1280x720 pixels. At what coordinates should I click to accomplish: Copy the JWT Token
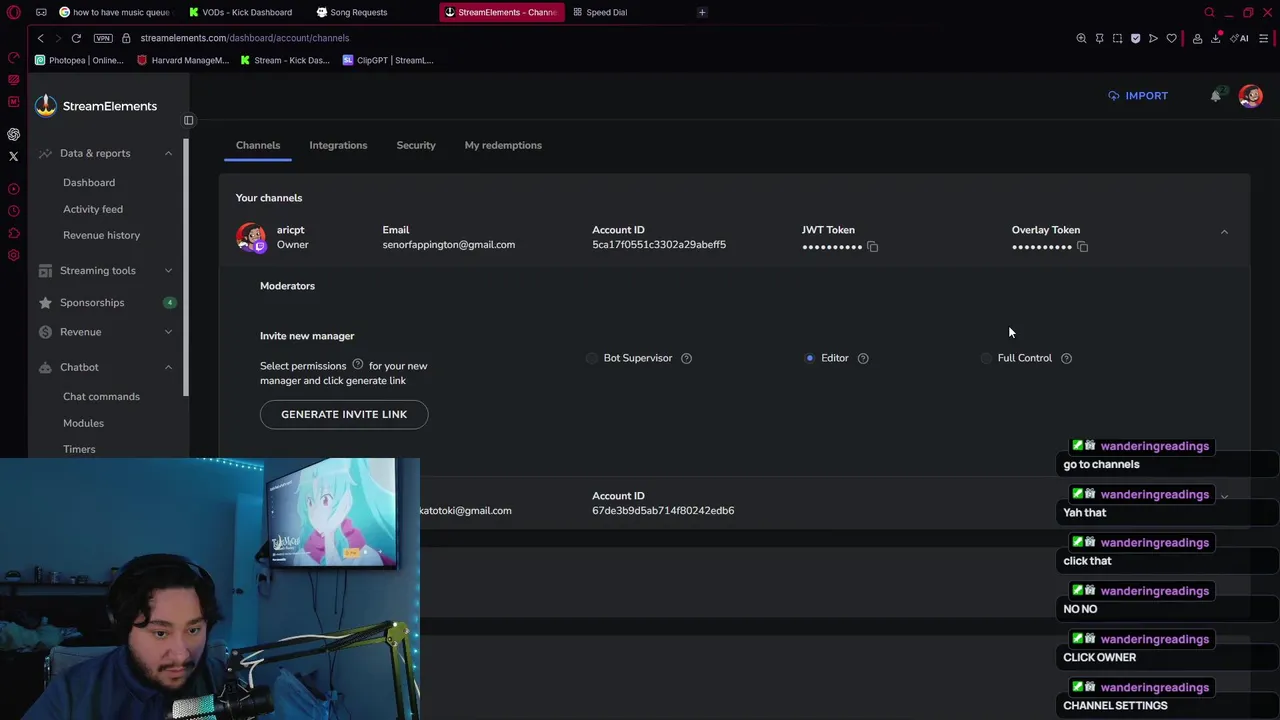872,246
